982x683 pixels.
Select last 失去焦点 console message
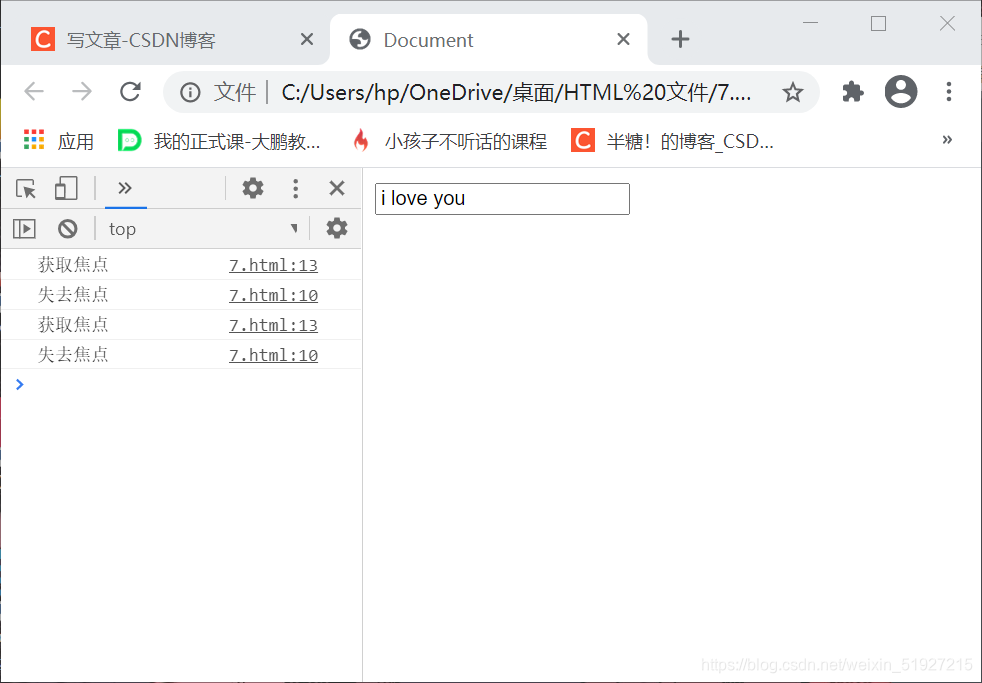click(73, 355)
